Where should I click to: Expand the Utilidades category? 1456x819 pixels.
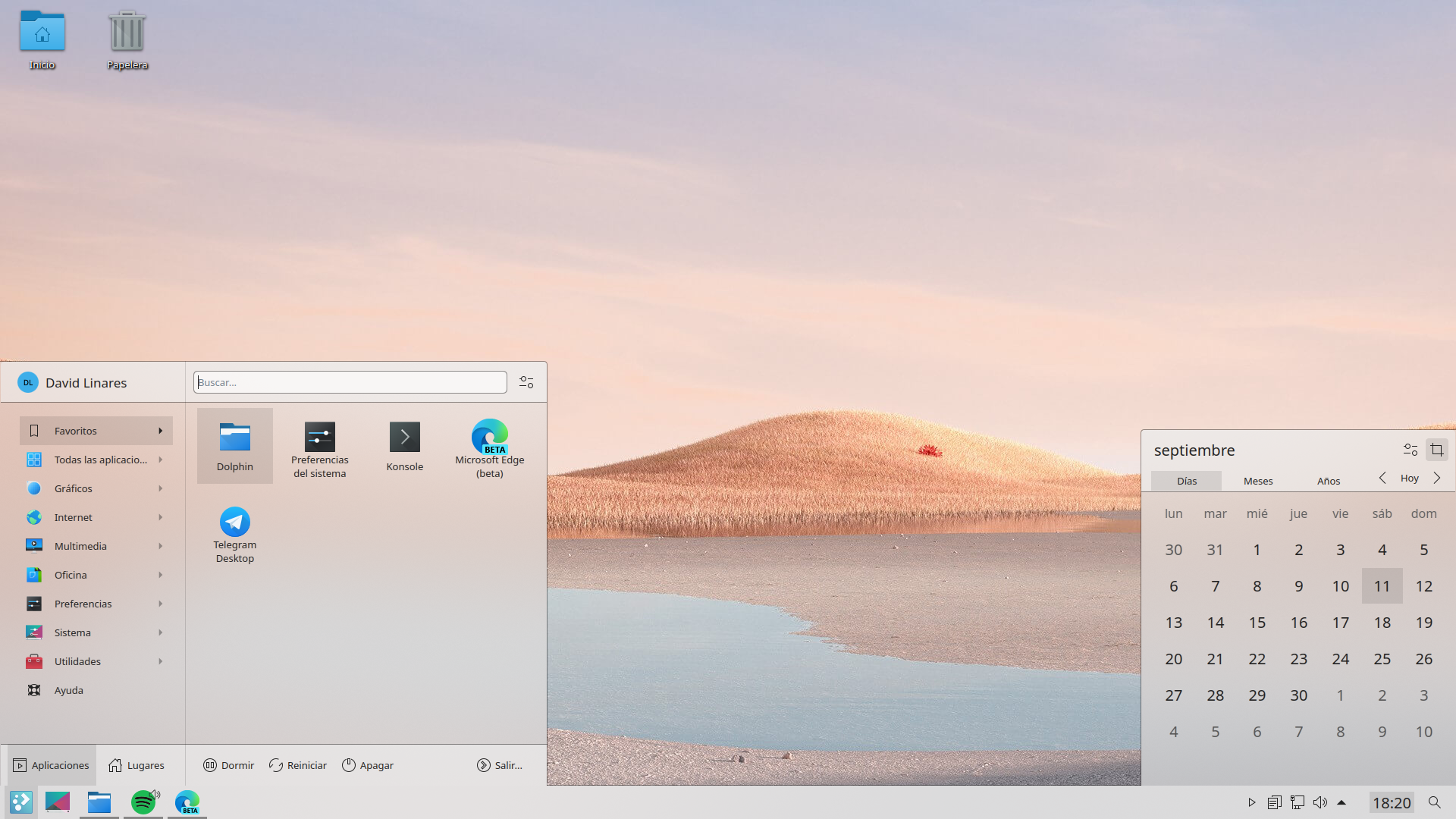[96, 661]
